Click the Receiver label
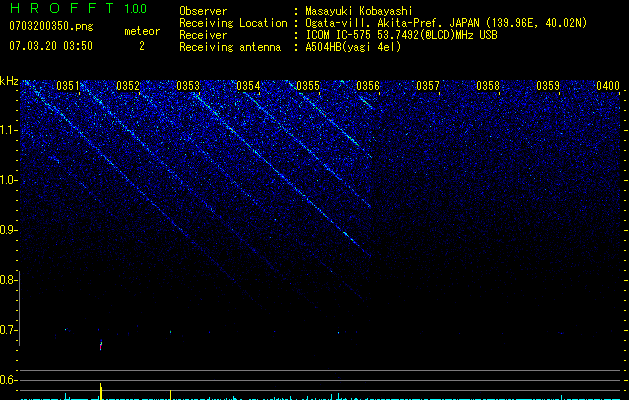 pos(203,35)
